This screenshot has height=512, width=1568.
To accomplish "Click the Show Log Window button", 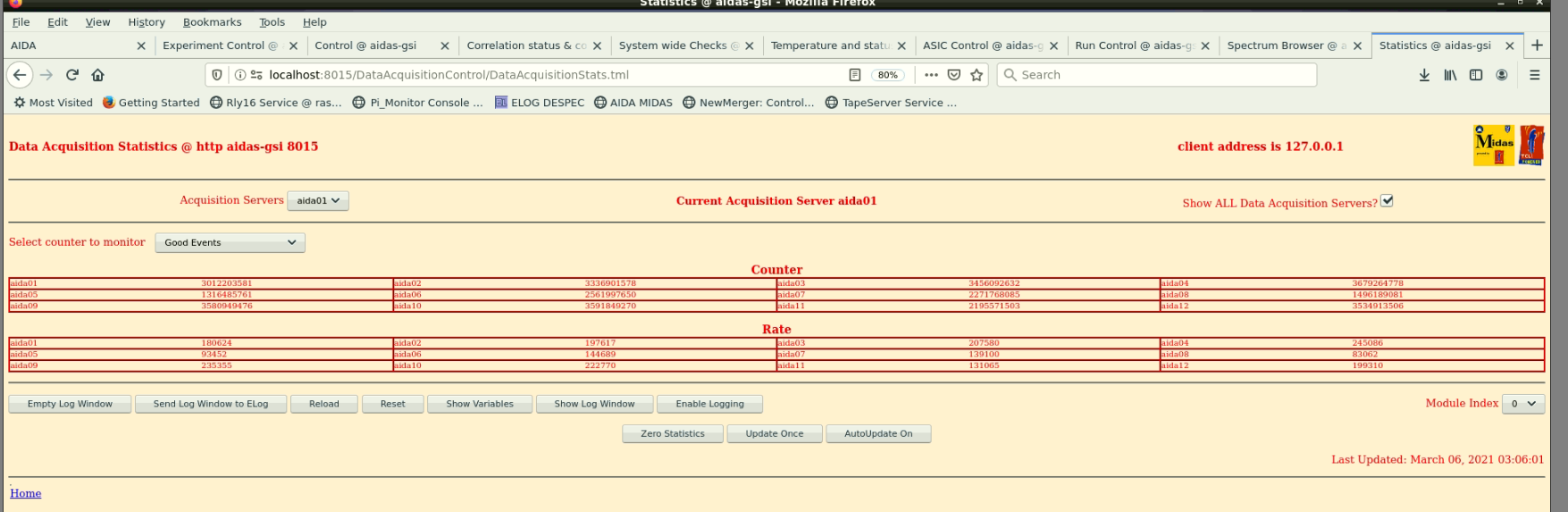I will coord(594,404).
